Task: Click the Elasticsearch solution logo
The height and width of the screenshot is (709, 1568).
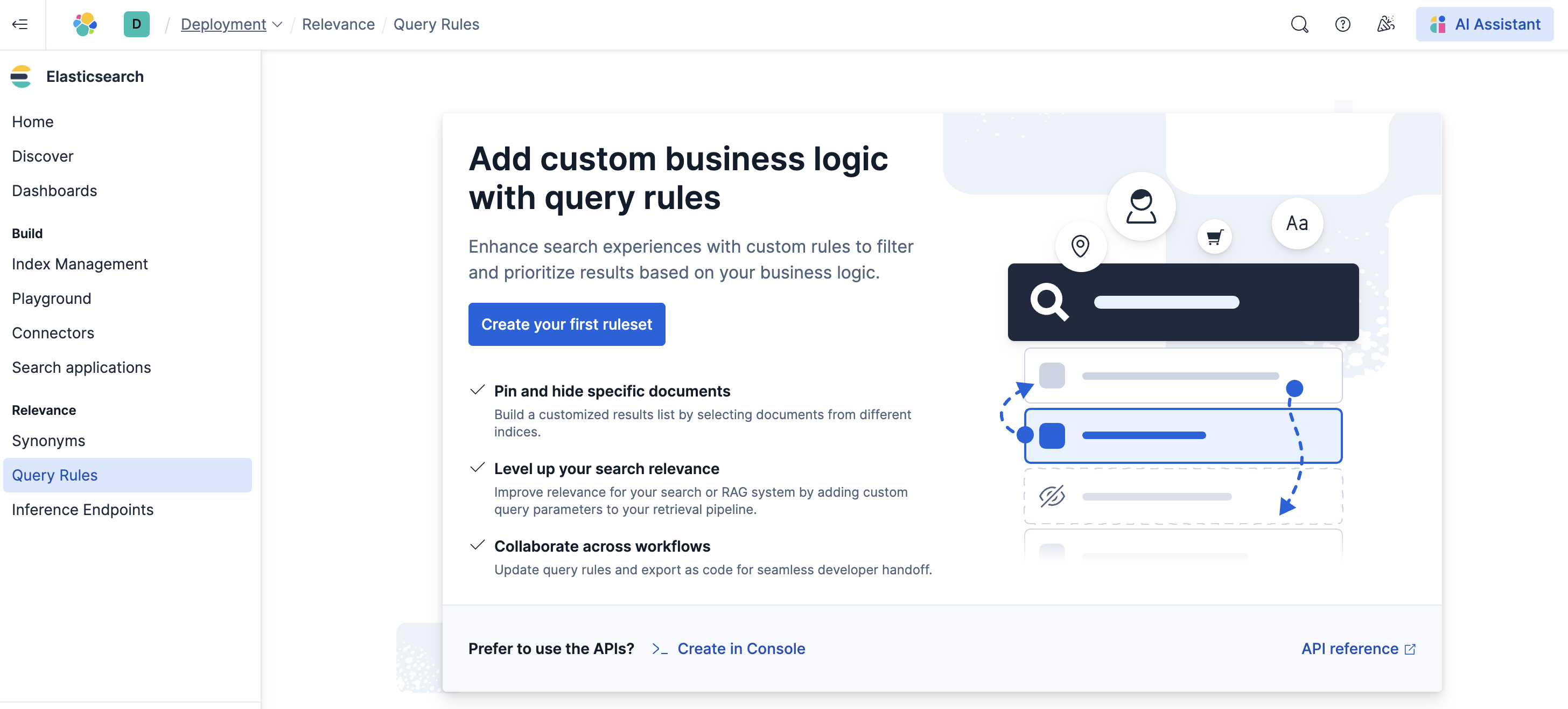Action: [22, 77]
